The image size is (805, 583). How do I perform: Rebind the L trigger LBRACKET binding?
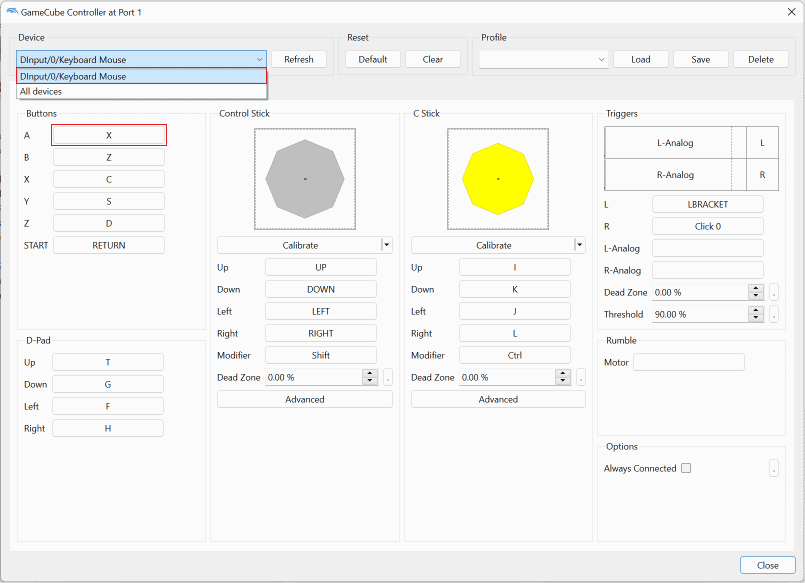[x=707, y=203]
